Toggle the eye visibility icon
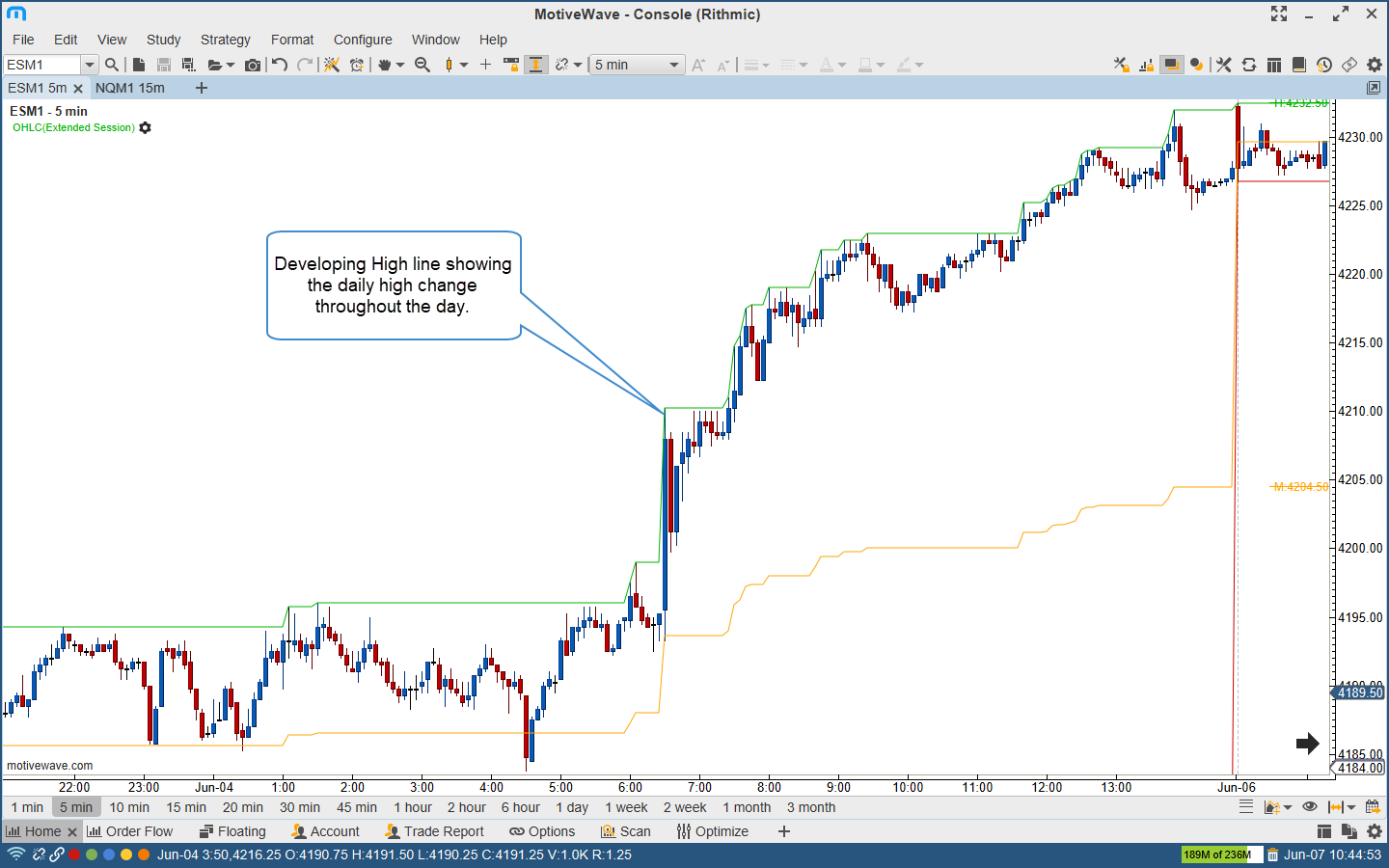The height and width of the screenshot is (868, 1389). click(1309, 807)
